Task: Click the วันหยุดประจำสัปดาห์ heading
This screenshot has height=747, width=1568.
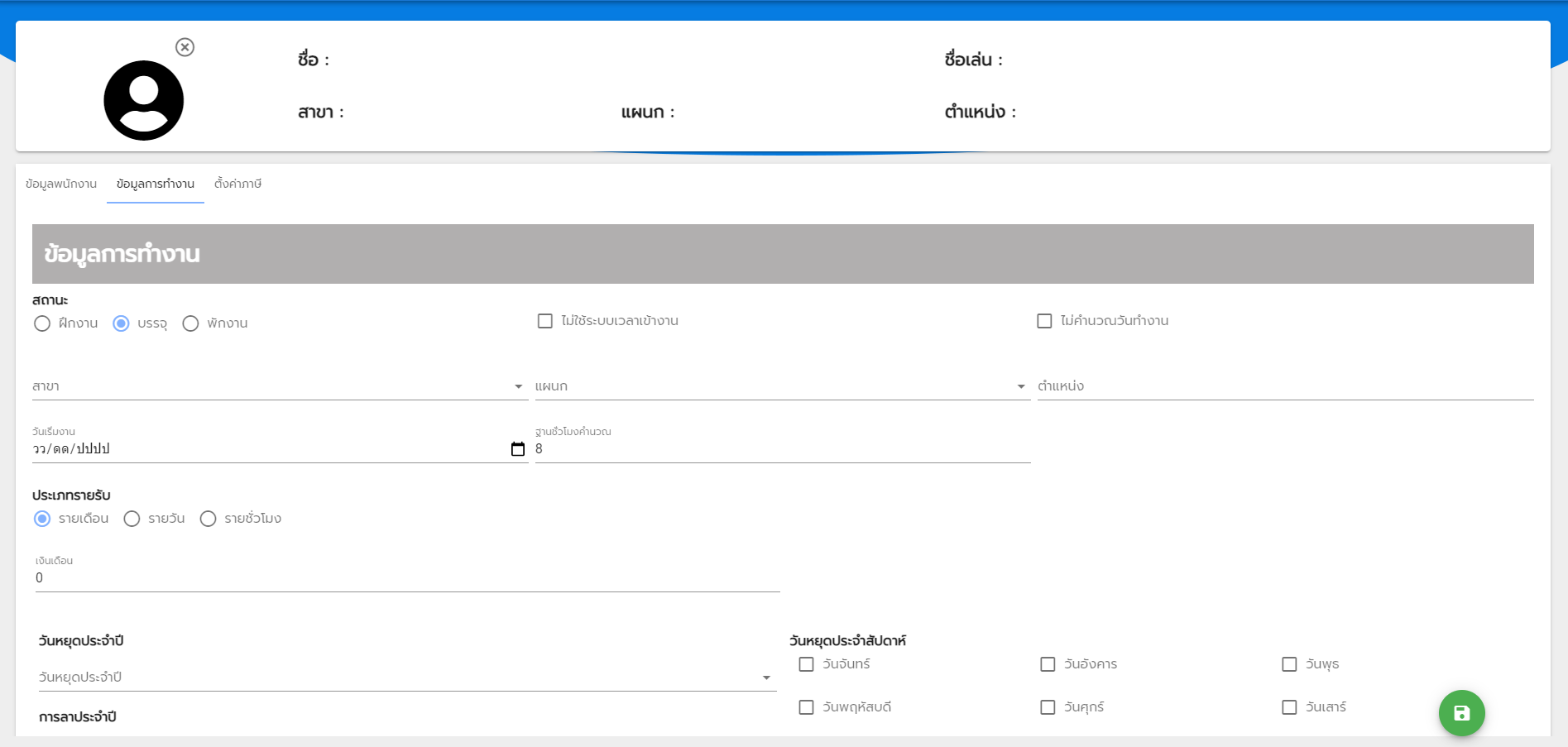Action: click(848, 641)
